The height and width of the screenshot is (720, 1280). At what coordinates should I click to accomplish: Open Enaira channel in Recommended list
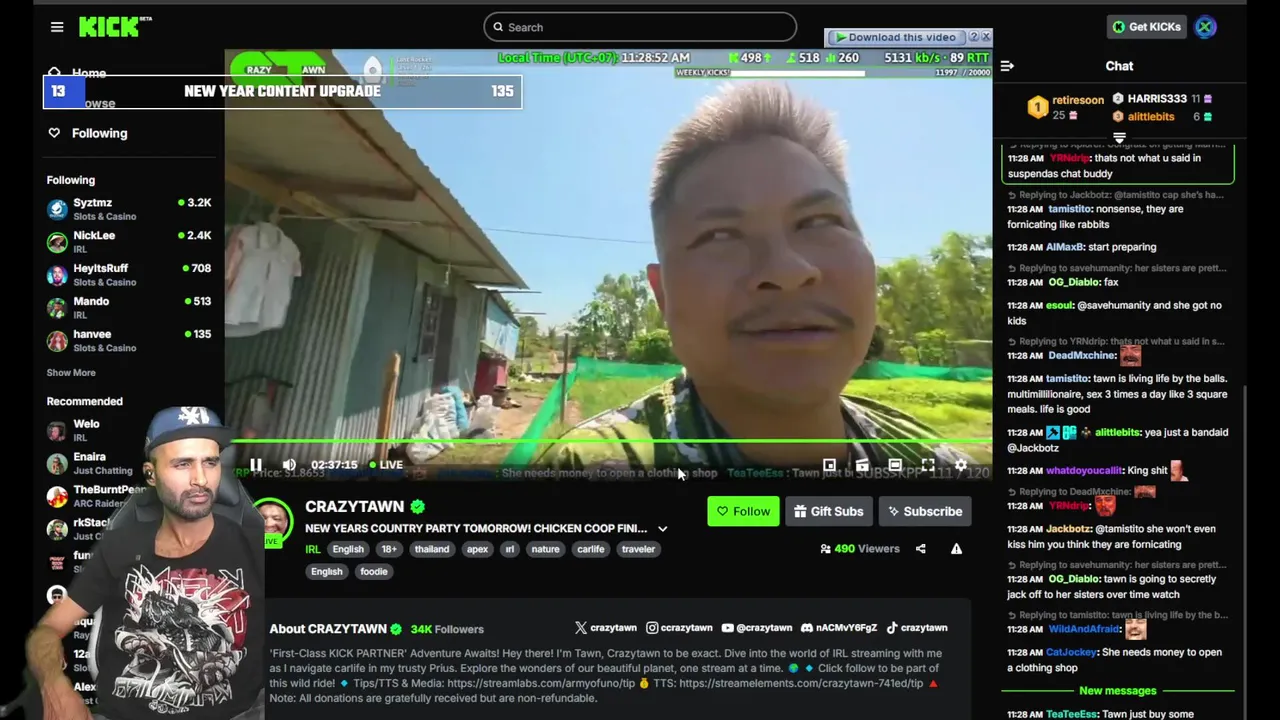[x=100, y=463]
